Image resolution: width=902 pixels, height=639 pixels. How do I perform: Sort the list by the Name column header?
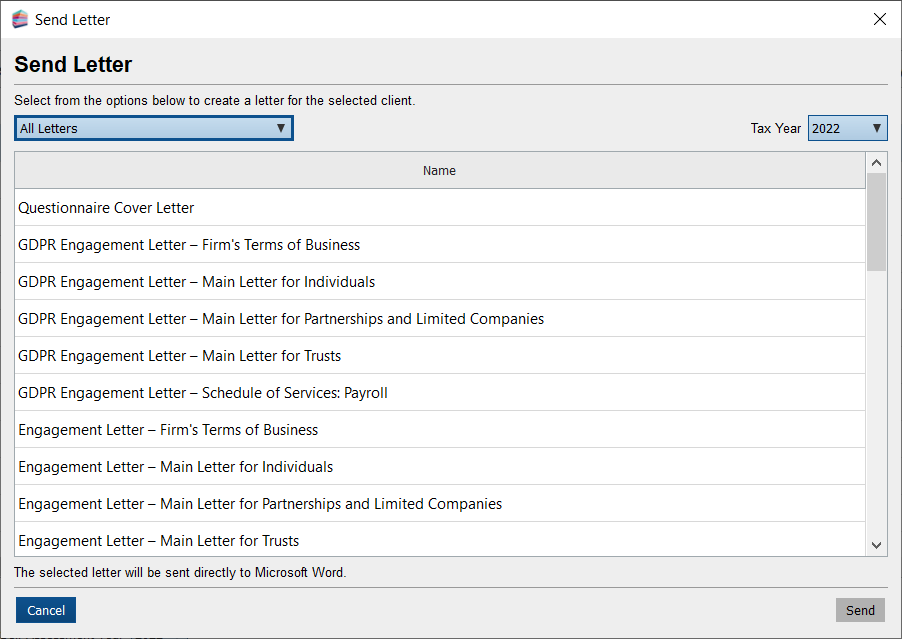(439, 171)
